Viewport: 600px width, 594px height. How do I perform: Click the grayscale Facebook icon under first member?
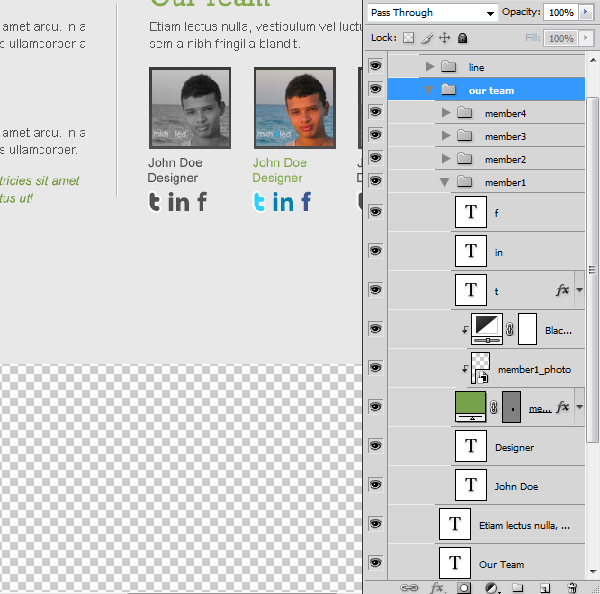202,201
